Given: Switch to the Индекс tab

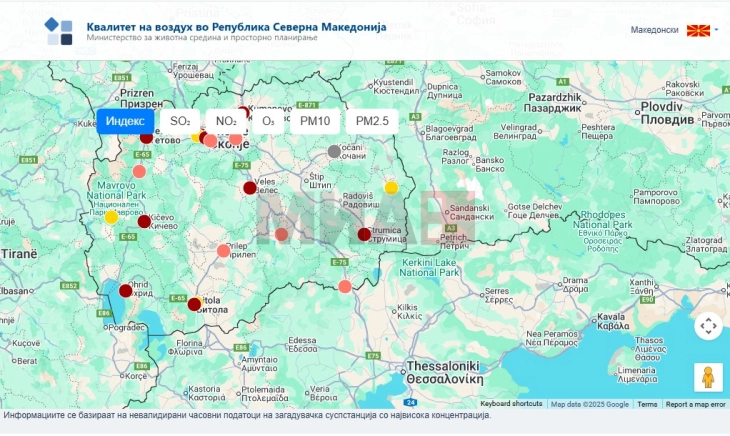Looking at the screenshot, I should 125,121.
